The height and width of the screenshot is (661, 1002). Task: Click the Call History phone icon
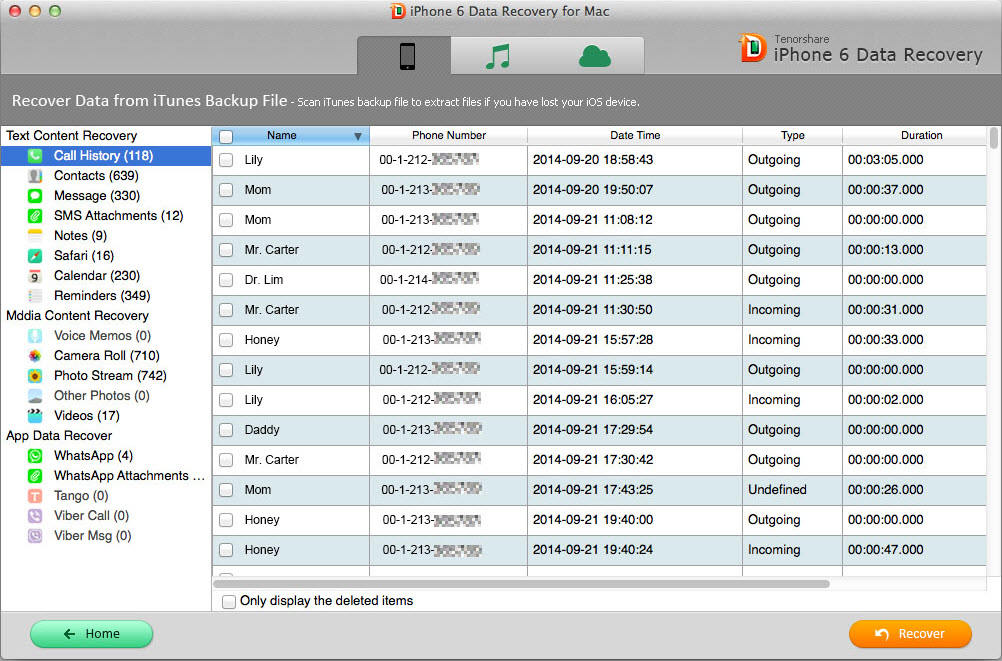click(x=35, y=156)
